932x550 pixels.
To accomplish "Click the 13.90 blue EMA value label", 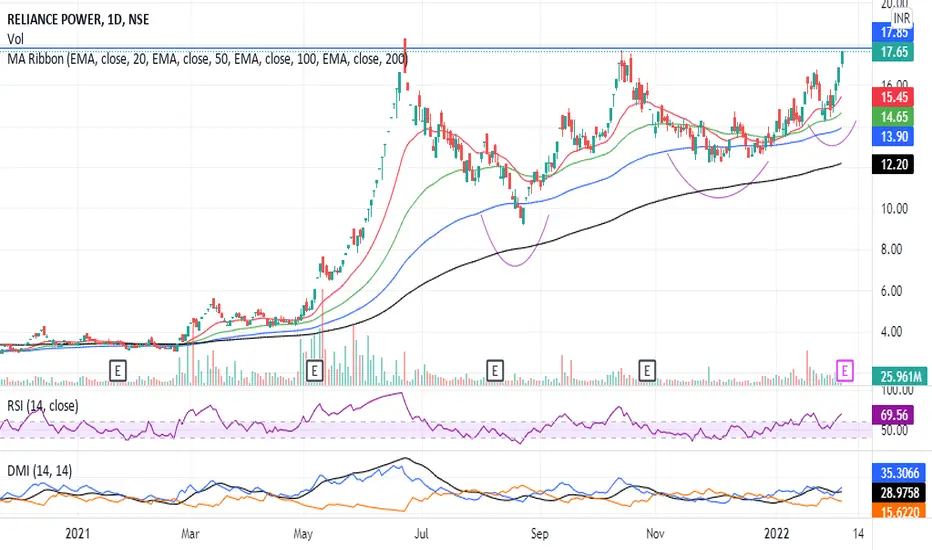I will point(893,136).
